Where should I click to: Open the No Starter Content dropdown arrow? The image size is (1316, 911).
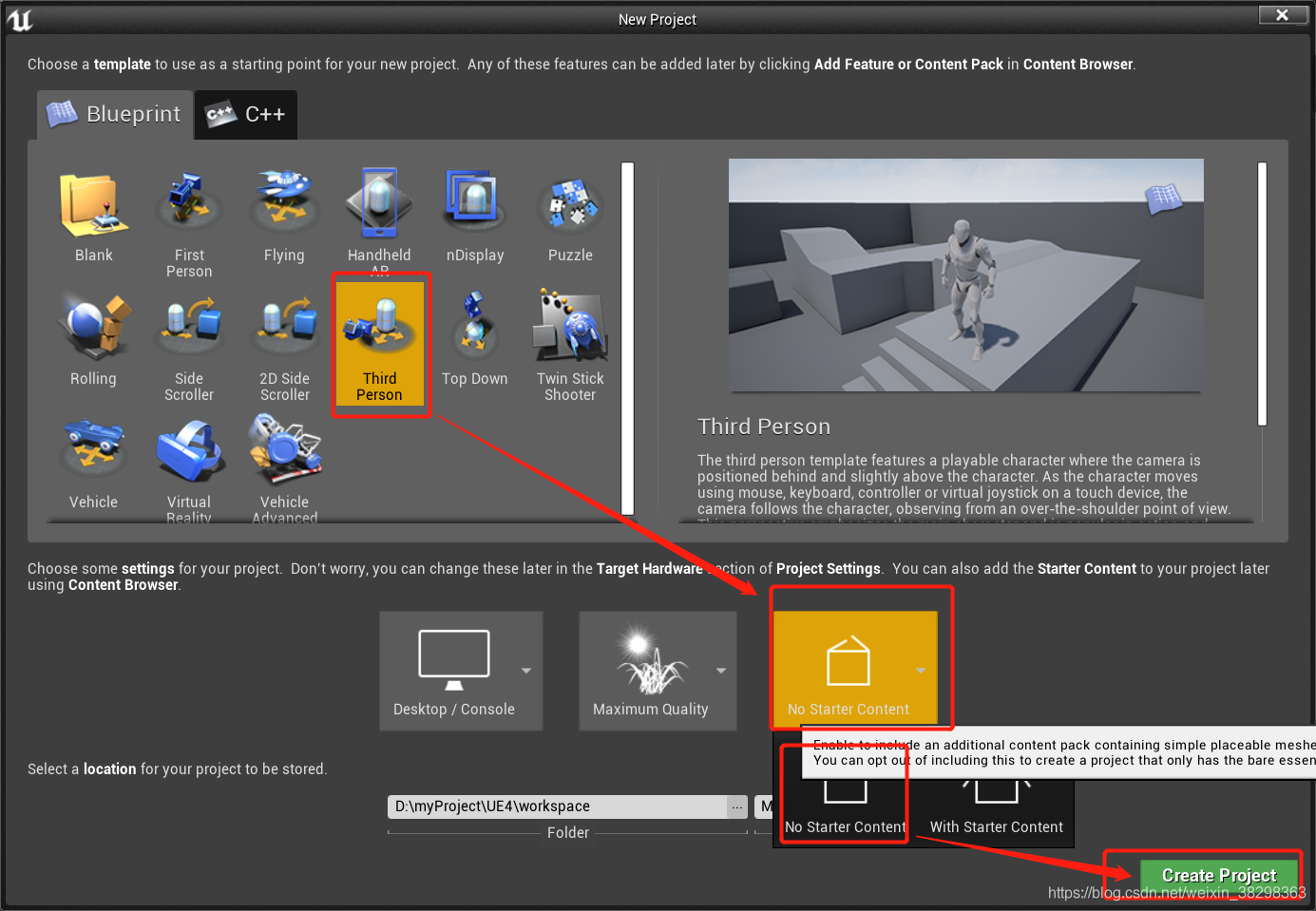tap(921, 671)
